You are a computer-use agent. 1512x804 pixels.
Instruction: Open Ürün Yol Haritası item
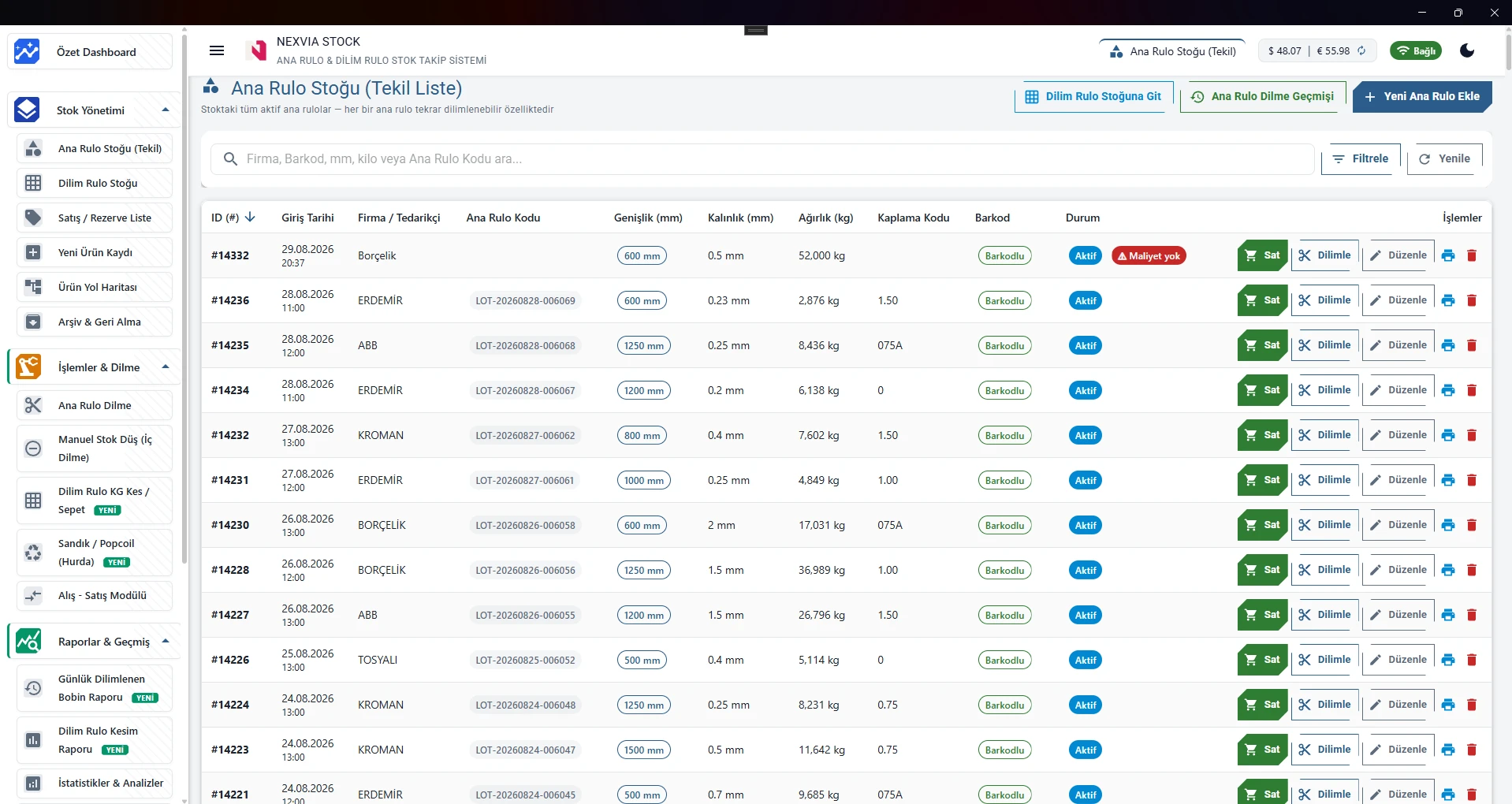(x=95, y=287)
